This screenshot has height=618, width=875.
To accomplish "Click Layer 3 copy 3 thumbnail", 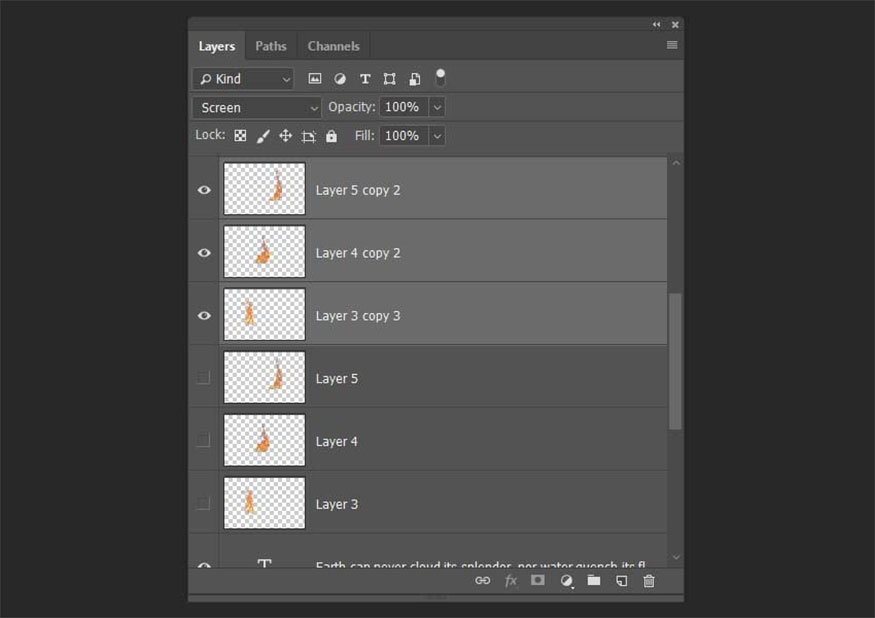I will pos(265,314).
